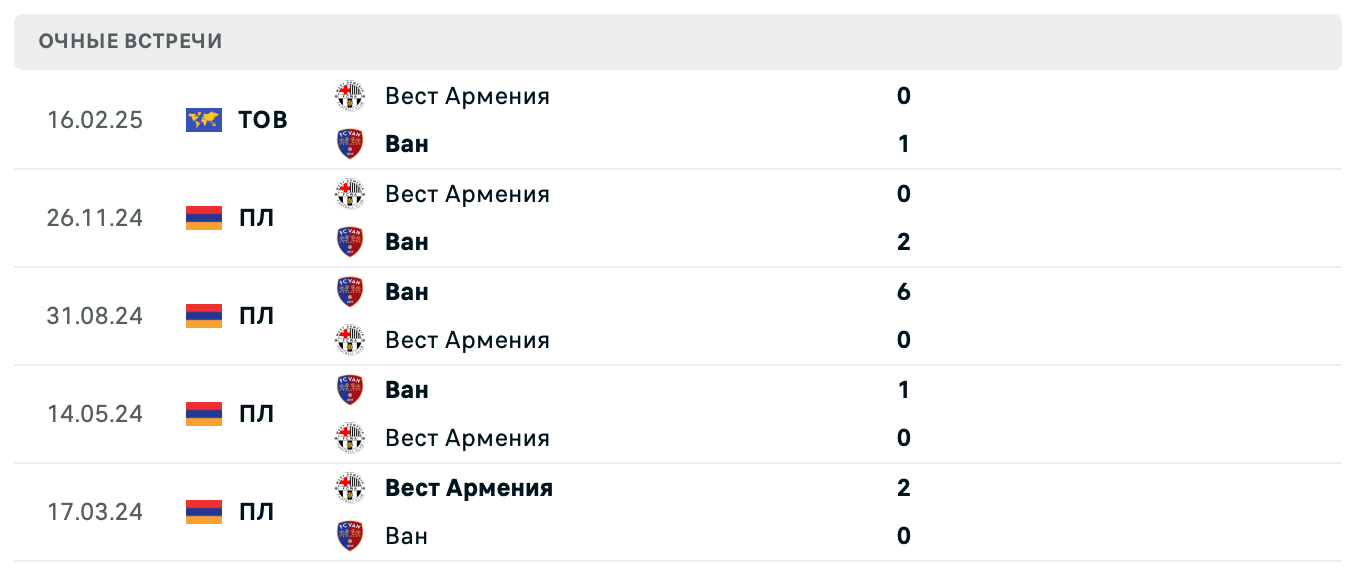Select the Вест Армения crest in bottom row
The image size is (1356, 580).
[348, 488]
